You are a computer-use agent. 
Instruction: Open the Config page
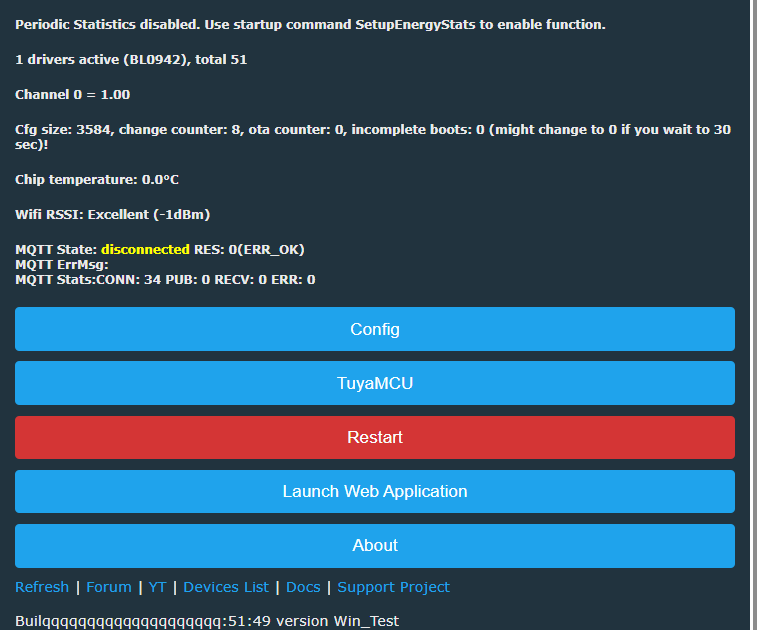[375, 329]
